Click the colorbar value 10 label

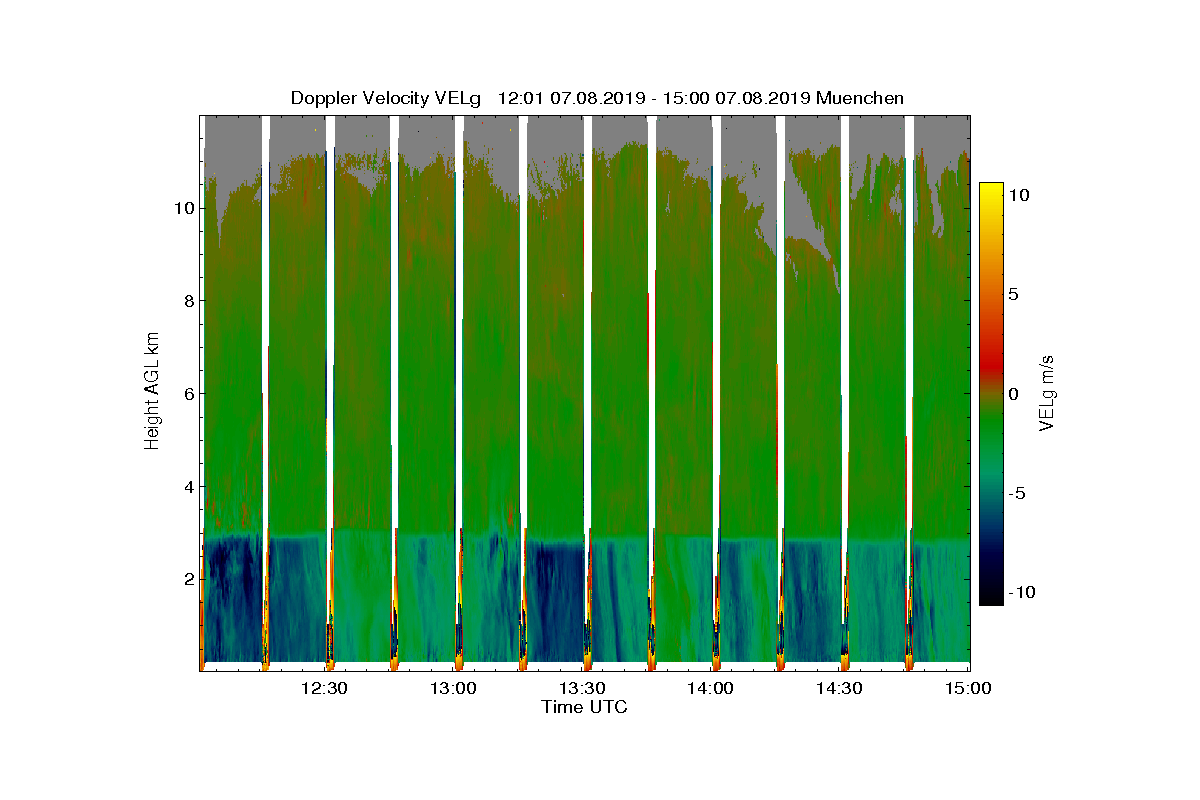(1019, 197)
